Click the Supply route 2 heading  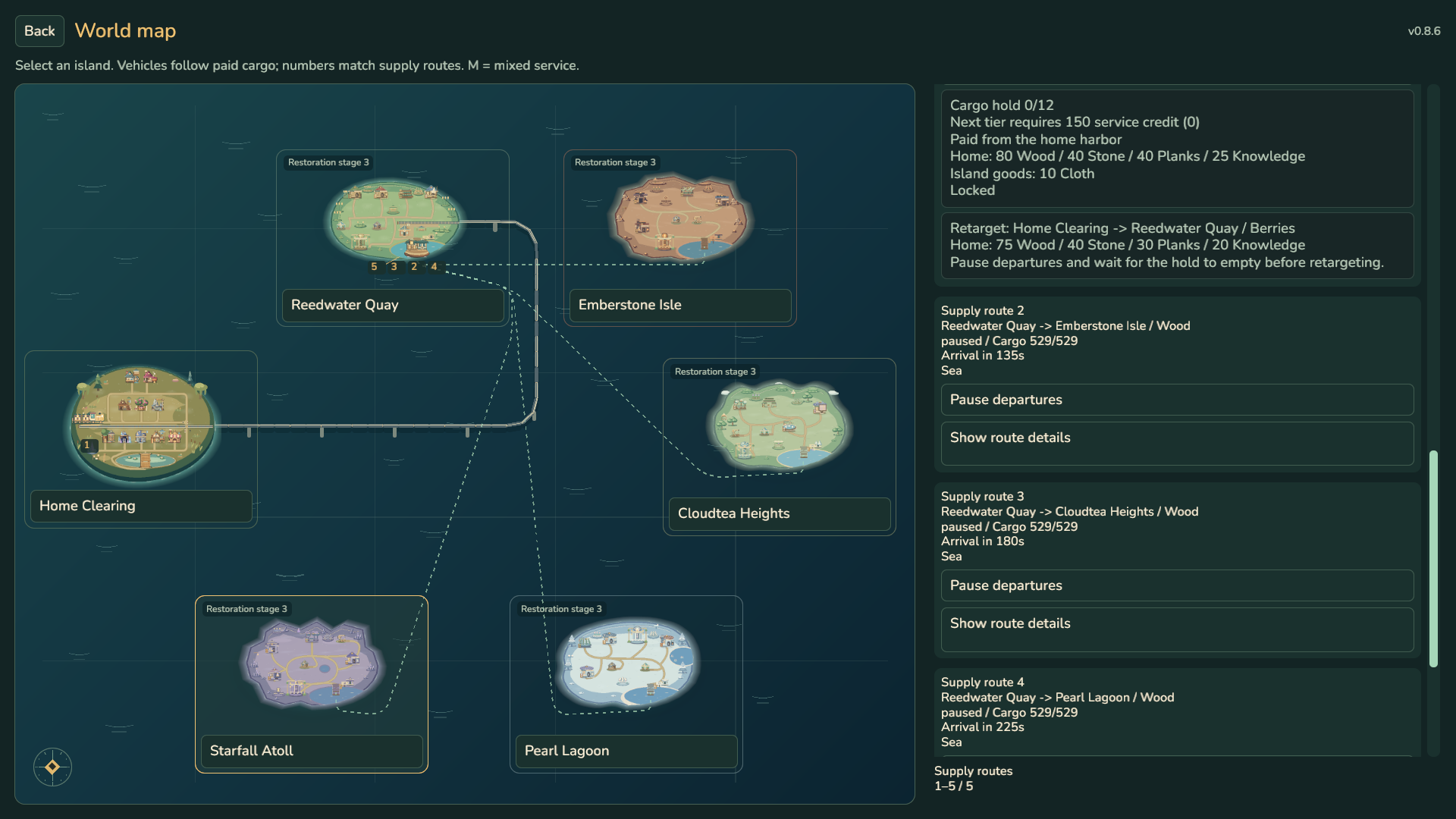tap(982, 311)
